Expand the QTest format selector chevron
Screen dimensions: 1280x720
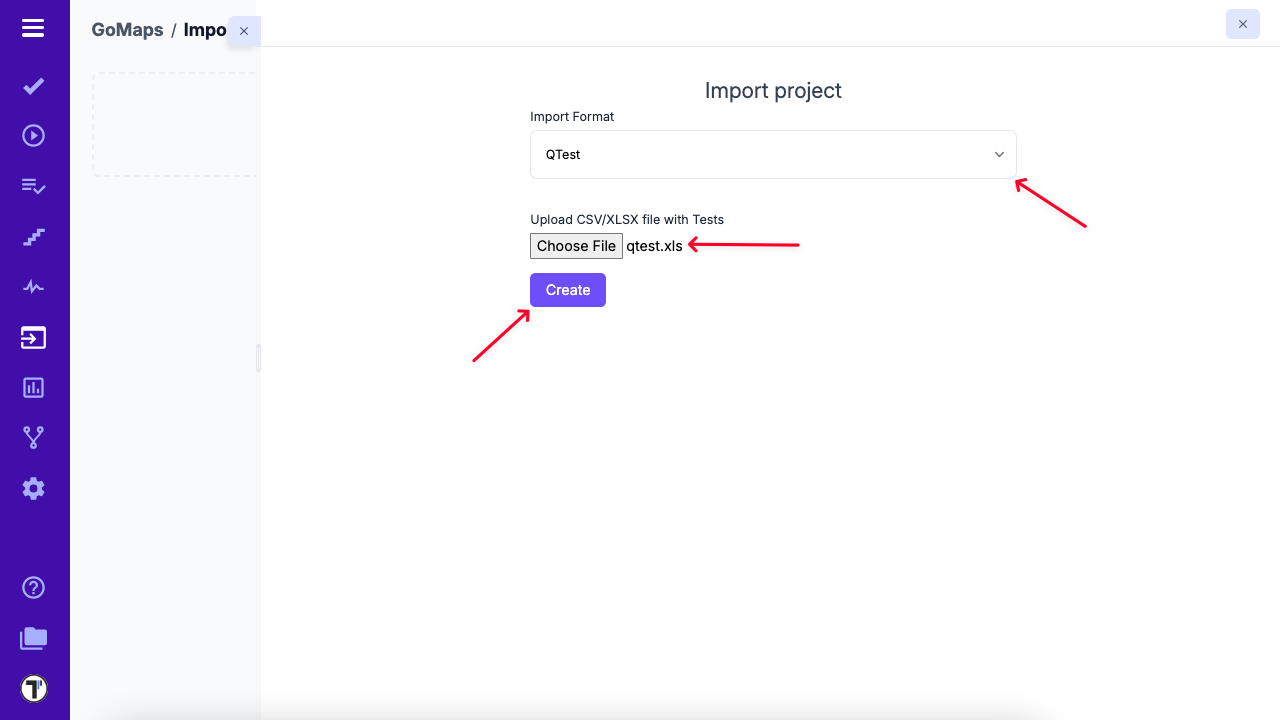[x=998, y=154]
